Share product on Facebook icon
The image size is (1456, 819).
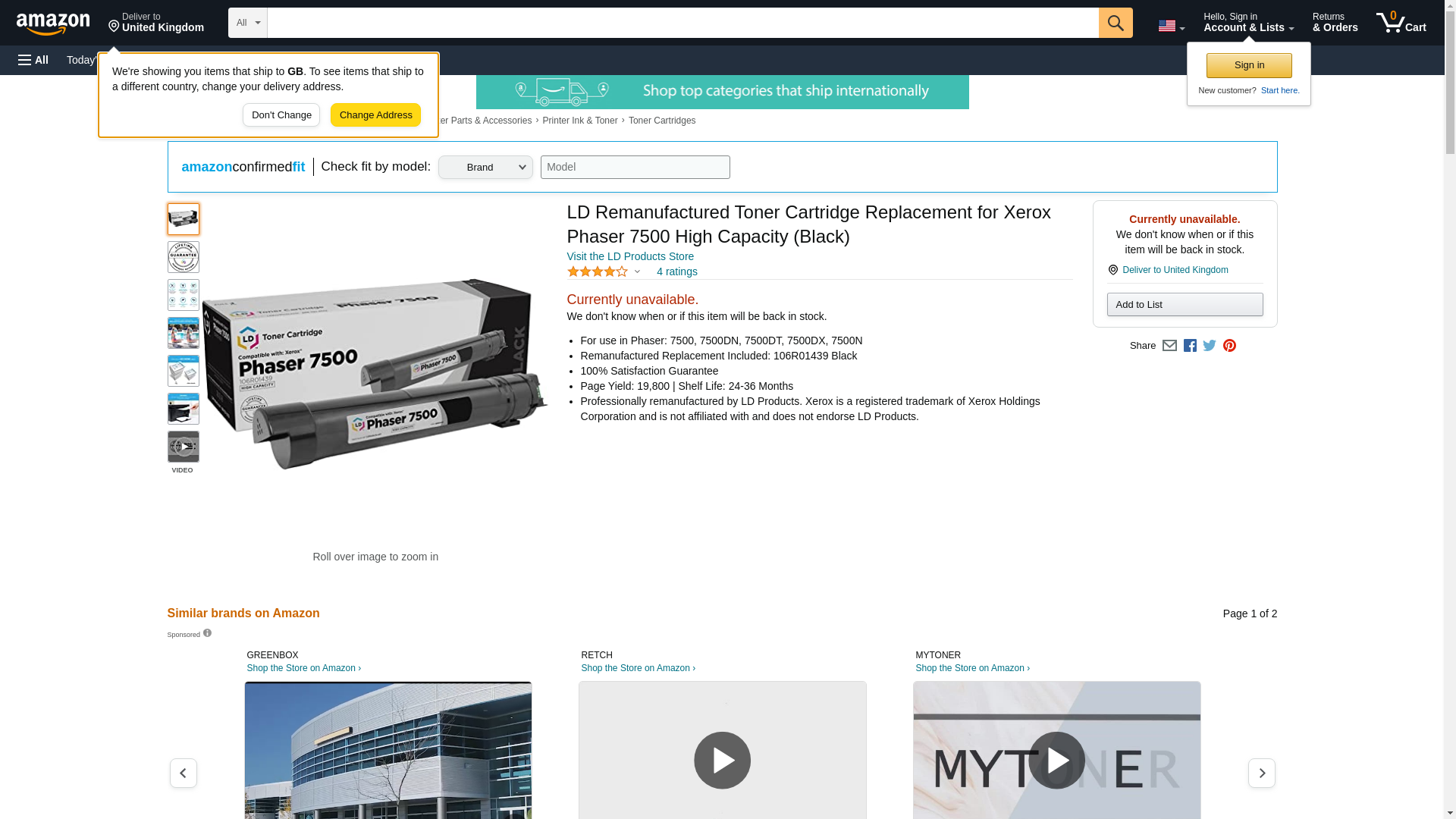pyautogui.click(x=1190, y=346)
